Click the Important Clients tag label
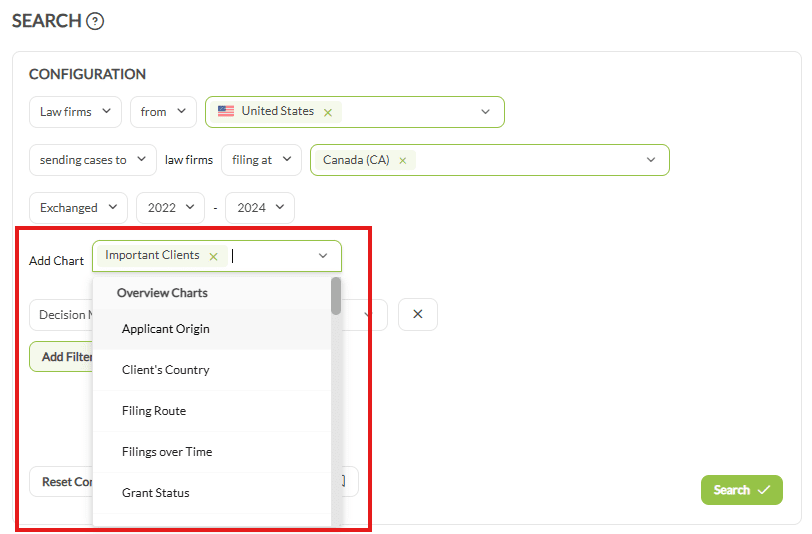The image size is (812, 534). tap(152, 255)
